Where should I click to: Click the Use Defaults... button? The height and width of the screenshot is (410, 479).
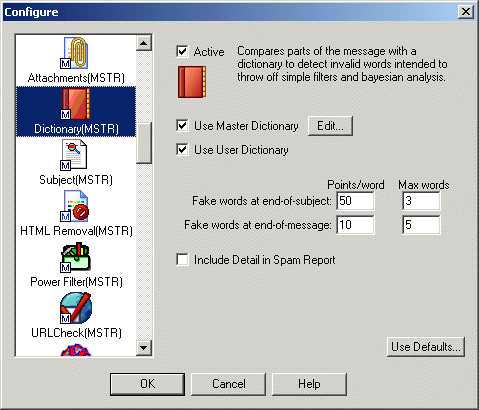(x=426, y=347)
